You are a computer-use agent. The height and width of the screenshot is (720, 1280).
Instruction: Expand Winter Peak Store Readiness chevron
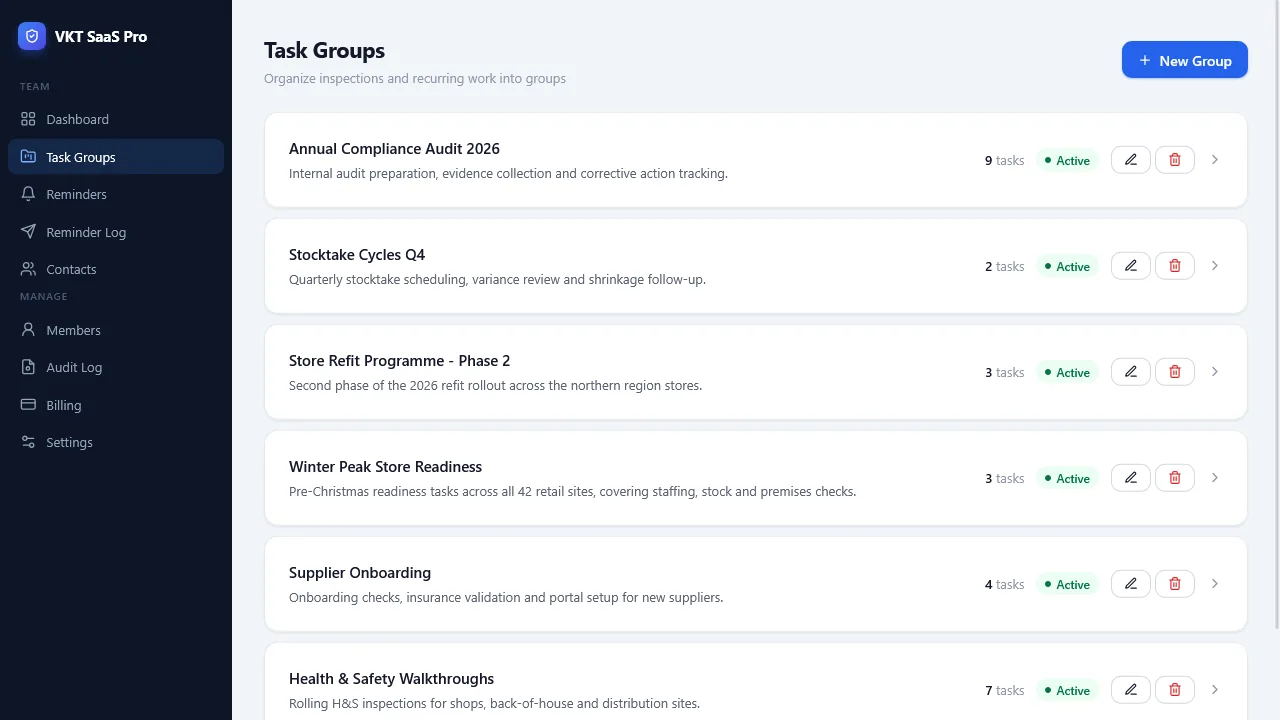click(1215, 478)
